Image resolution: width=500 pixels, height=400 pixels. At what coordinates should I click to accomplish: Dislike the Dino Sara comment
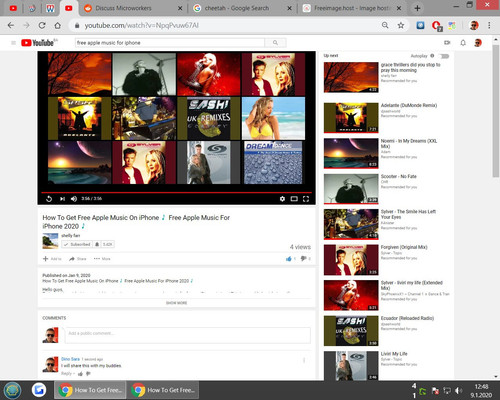[88, 374]
